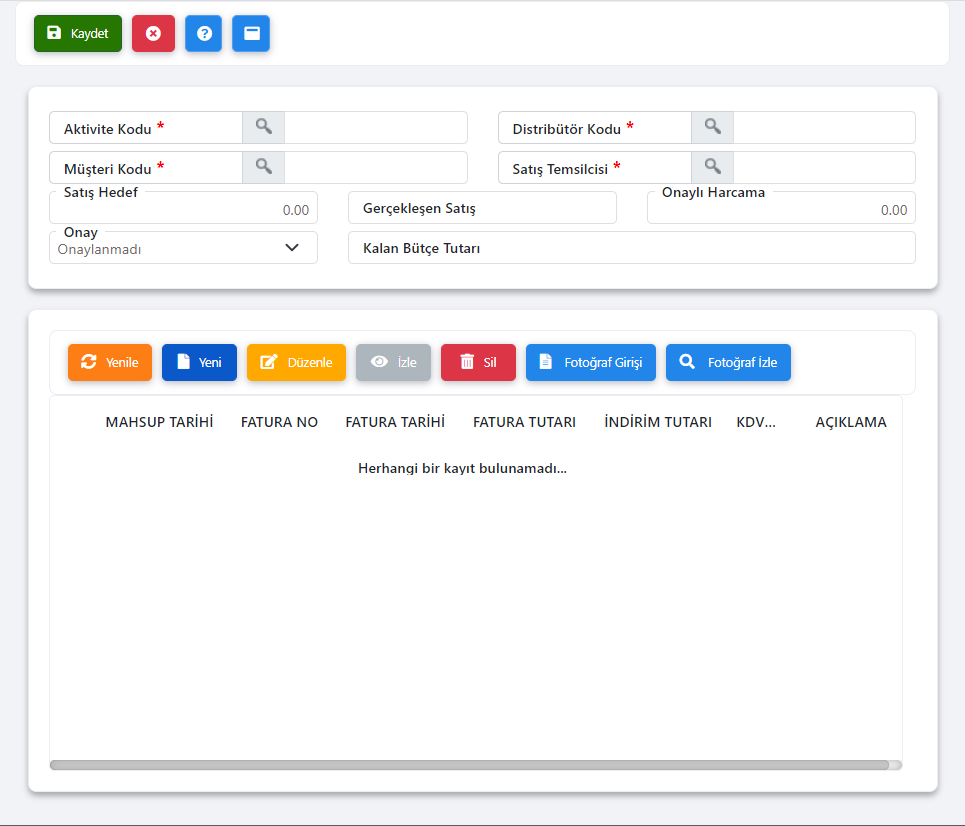Click the orange Düzenle edit button

pyautogui.click(x=296, y=362)
